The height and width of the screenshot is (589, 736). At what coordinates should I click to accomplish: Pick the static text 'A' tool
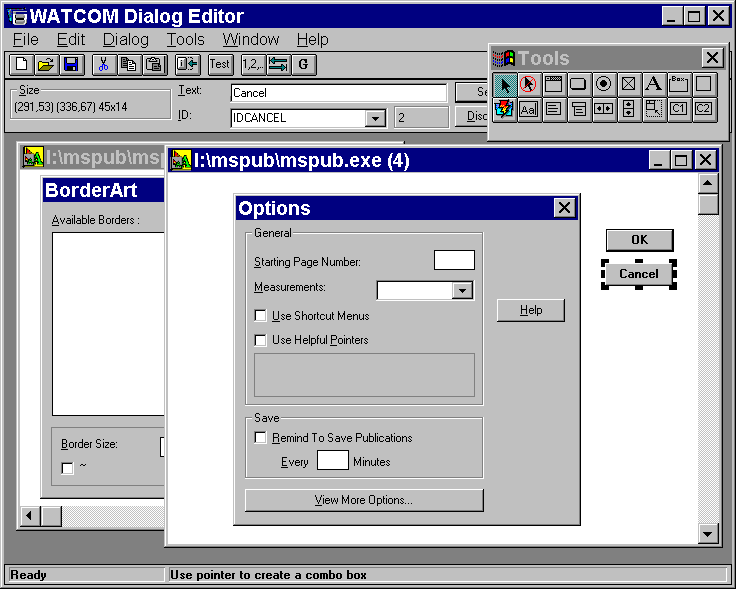[653, 85]
